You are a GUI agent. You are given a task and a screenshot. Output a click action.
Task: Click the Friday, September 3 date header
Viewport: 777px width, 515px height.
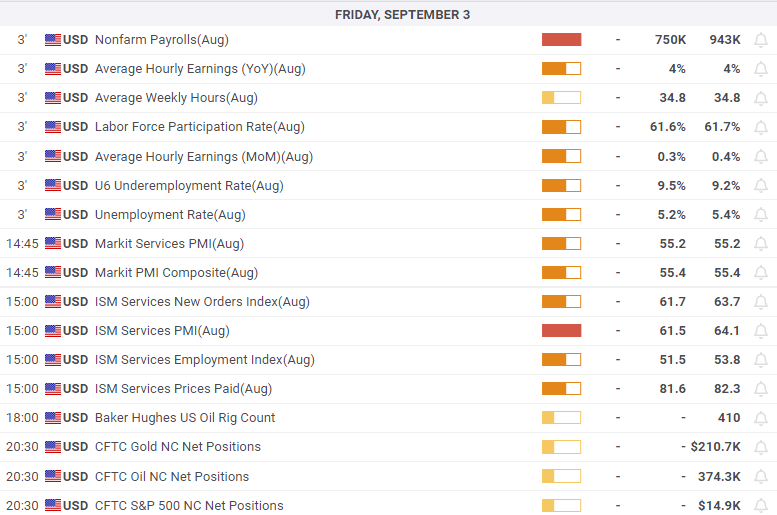(x=402, y=14)
